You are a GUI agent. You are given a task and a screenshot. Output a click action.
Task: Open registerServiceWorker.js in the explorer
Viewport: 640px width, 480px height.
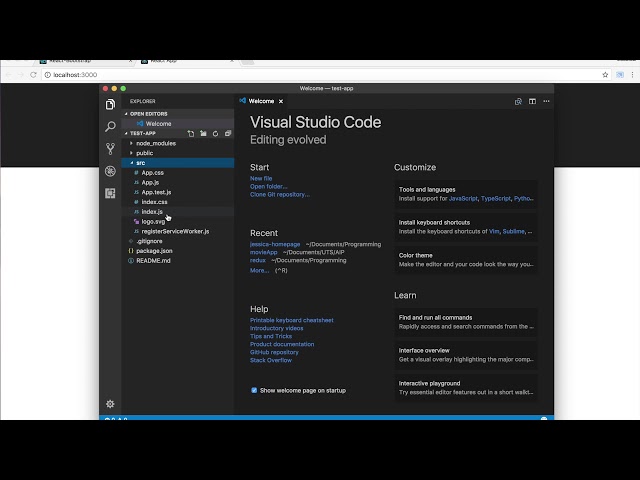[x=178, y=231]
